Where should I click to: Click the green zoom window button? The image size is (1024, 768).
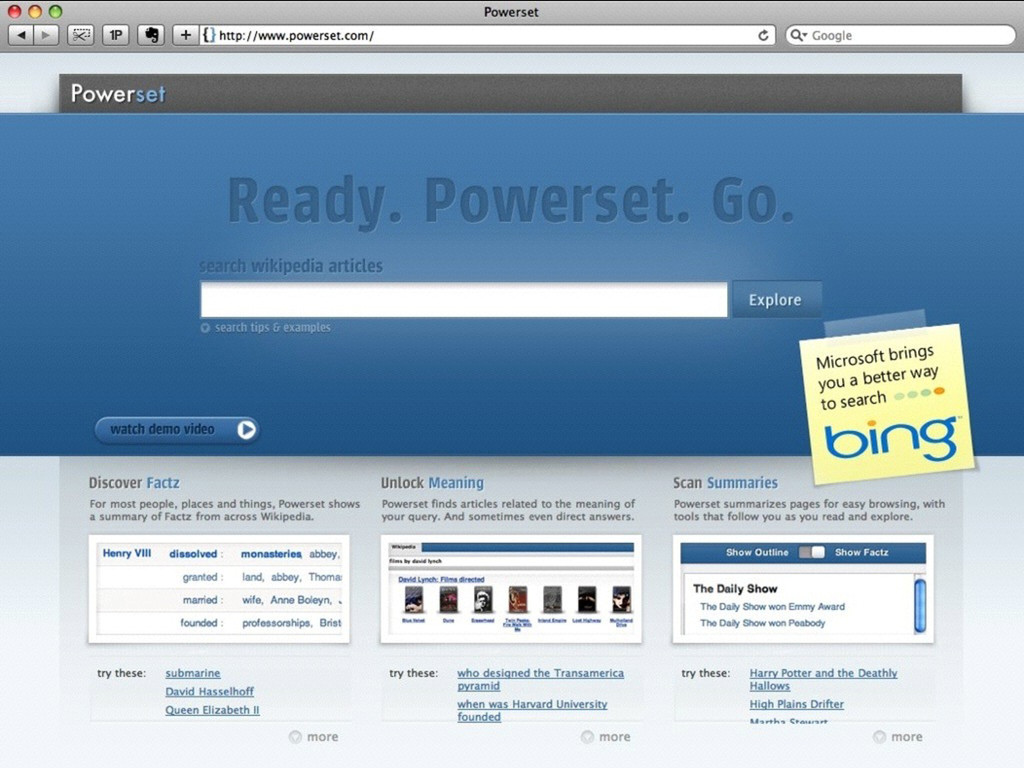pyautogui.click(x=56, y=11)
